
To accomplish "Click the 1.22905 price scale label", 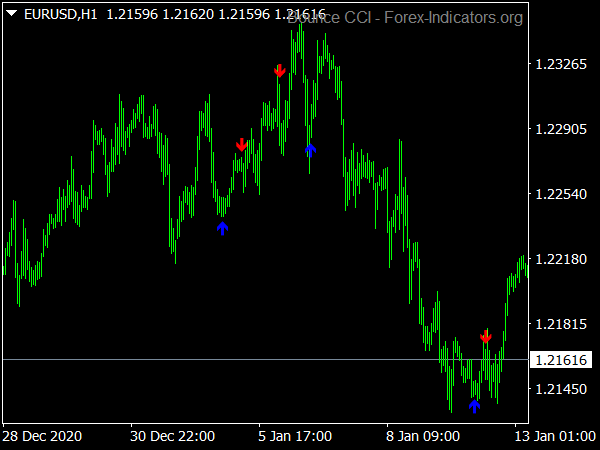I will (561, 129).
